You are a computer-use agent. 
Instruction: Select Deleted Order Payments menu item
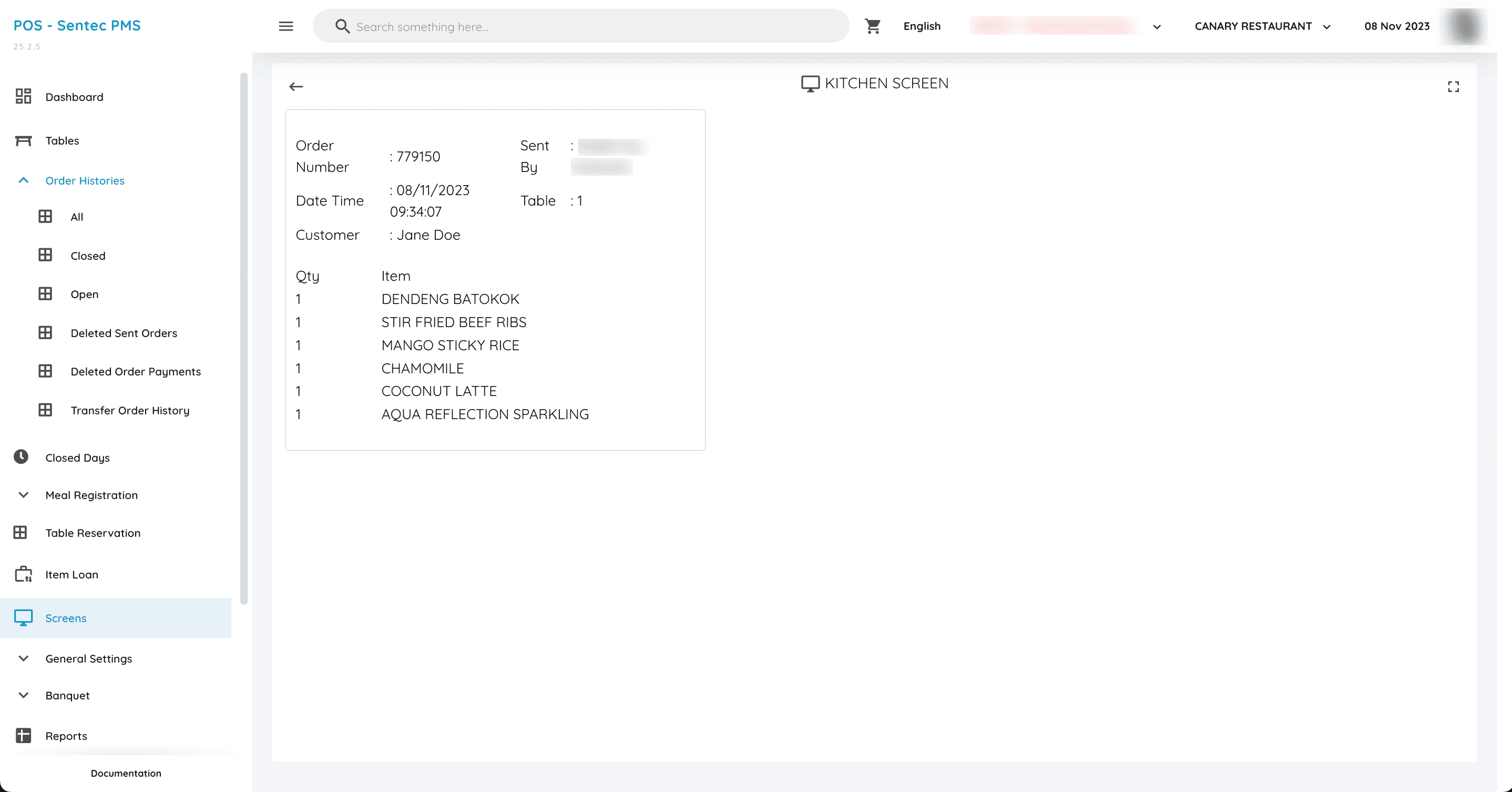(136, 372)
